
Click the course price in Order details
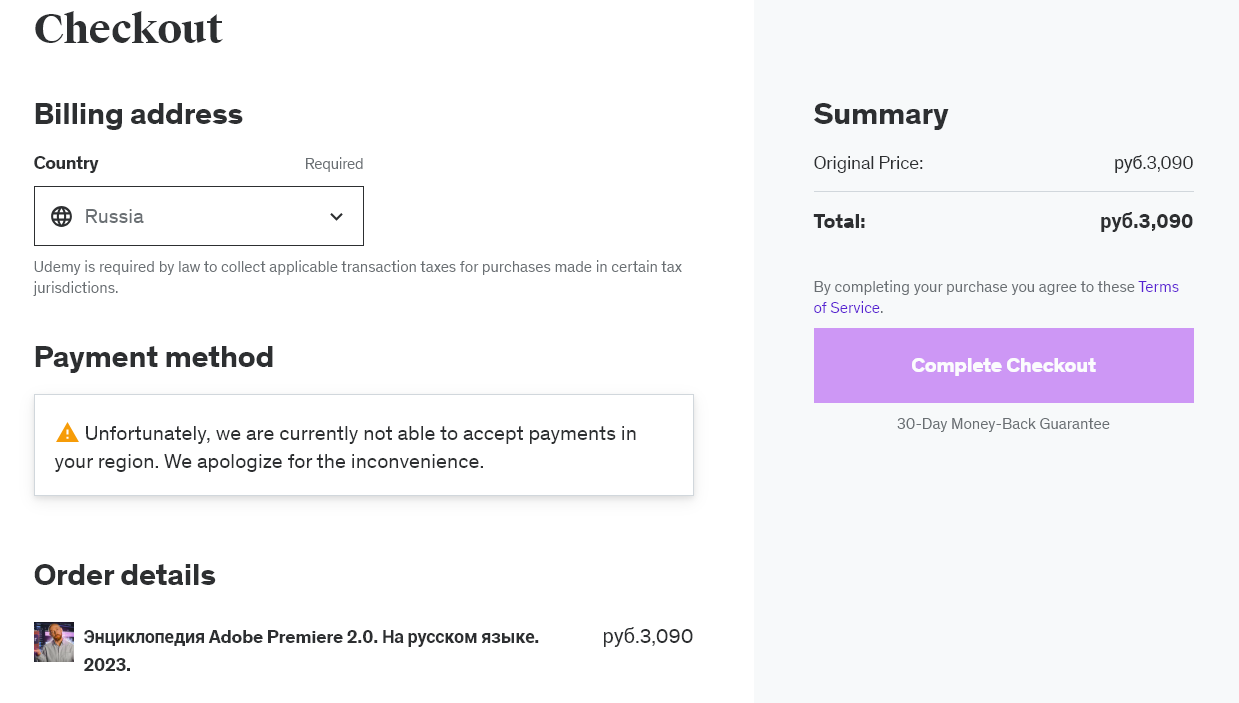[x=647, y=637]
